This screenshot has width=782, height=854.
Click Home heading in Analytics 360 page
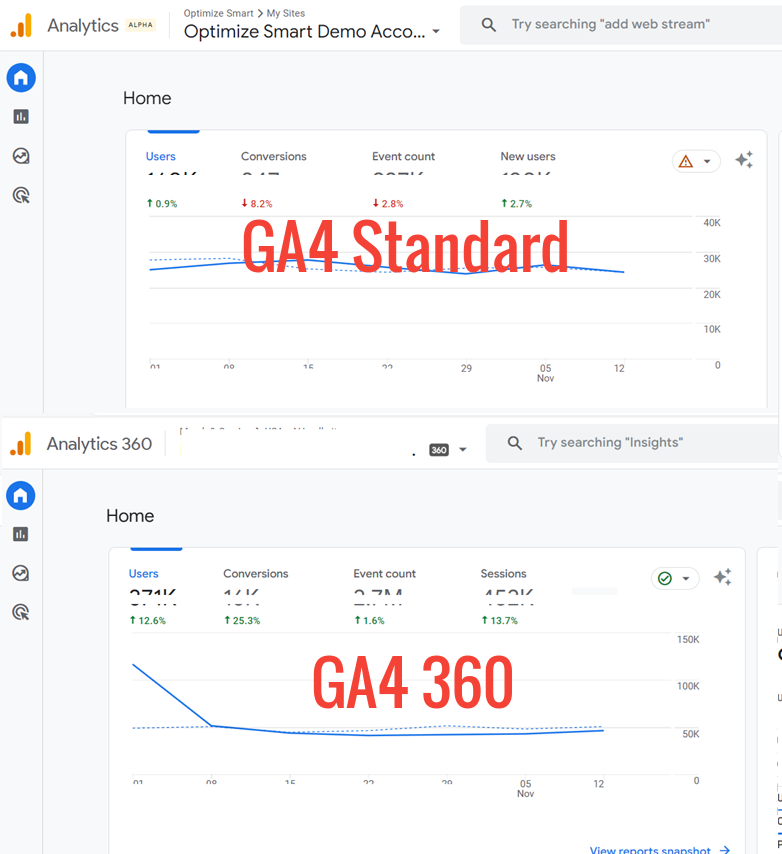click(130, 516)
